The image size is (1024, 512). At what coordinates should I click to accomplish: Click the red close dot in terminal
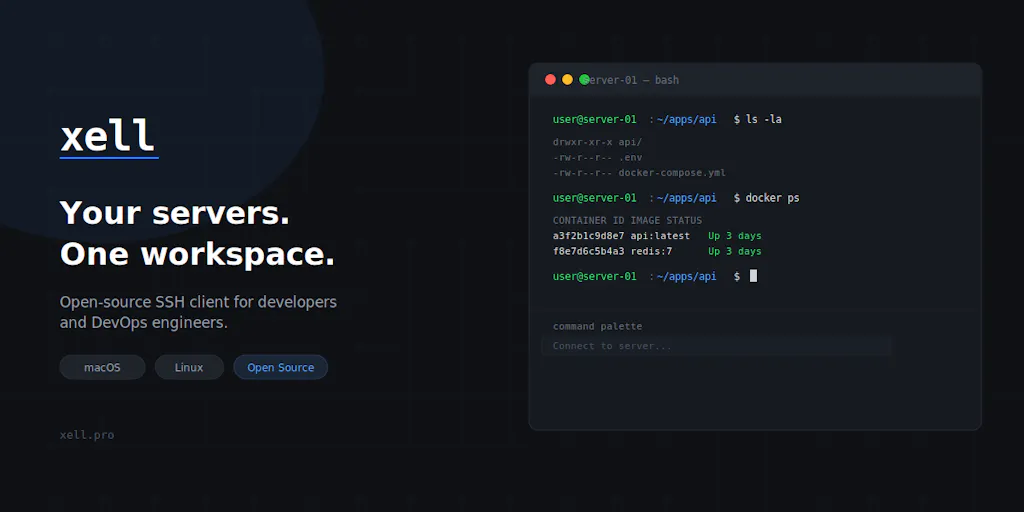551,80
